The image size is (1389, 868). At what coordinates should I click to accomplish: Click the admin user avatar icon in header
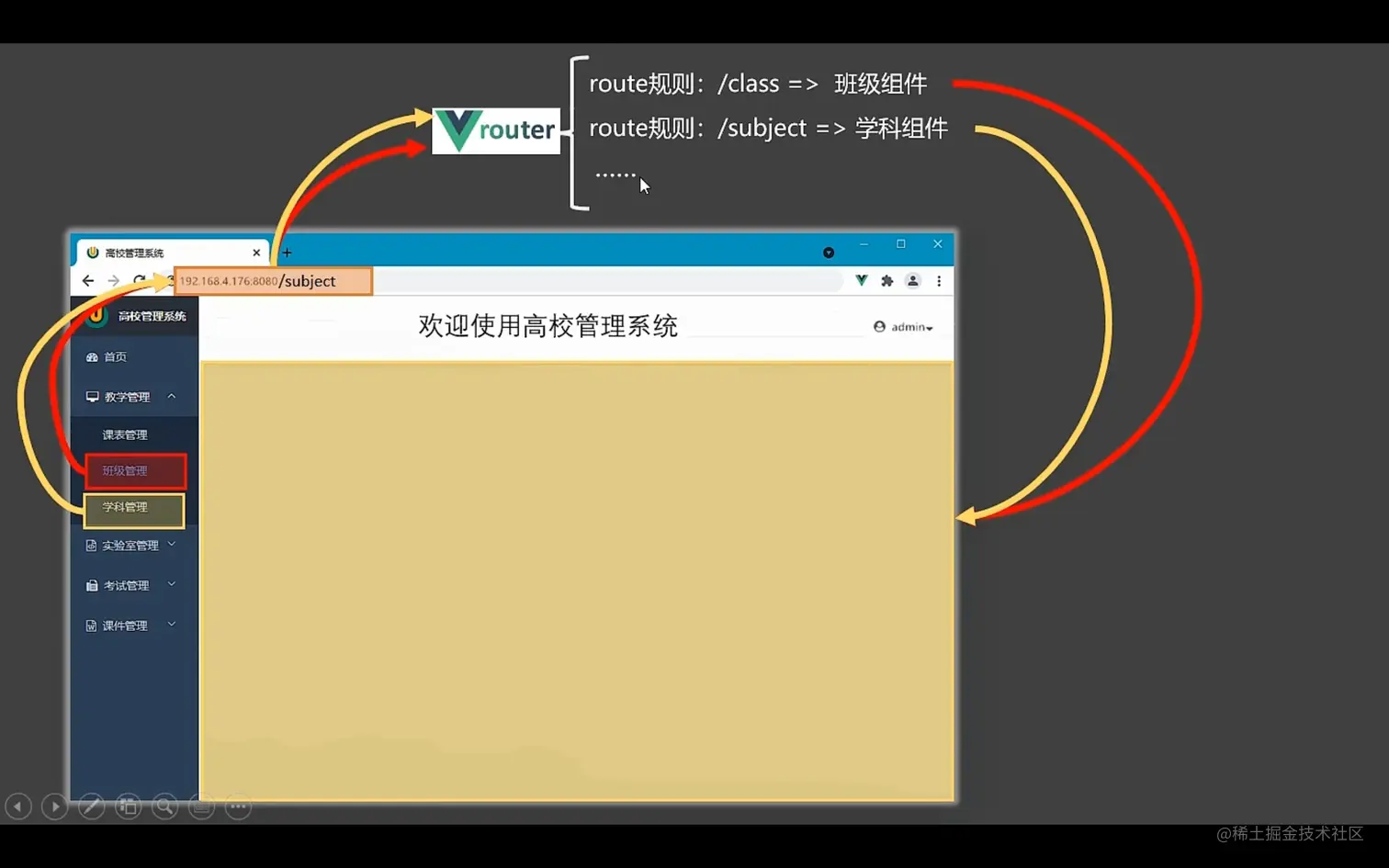click(x=879, y=326)
